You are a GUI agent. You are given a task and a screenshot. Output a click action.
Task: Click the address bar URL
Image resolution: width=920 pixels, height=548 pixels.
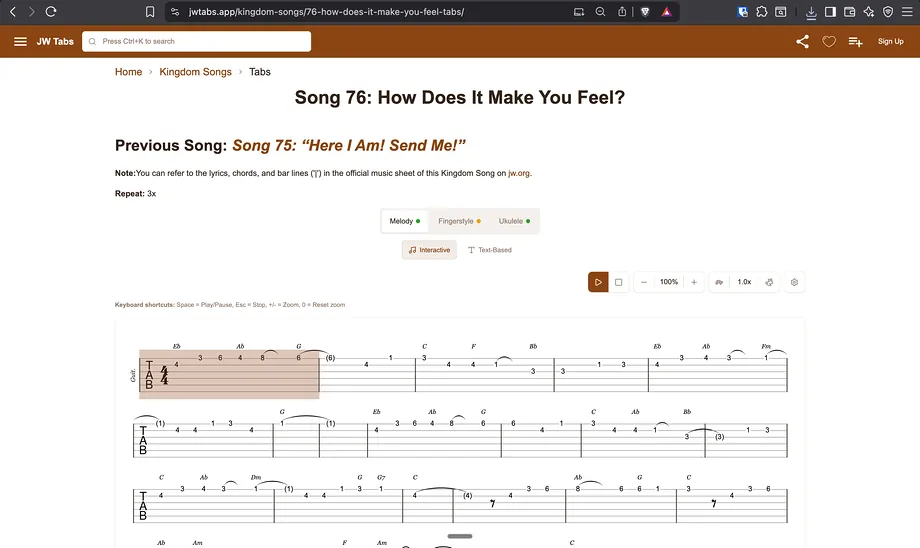[326, 12]
